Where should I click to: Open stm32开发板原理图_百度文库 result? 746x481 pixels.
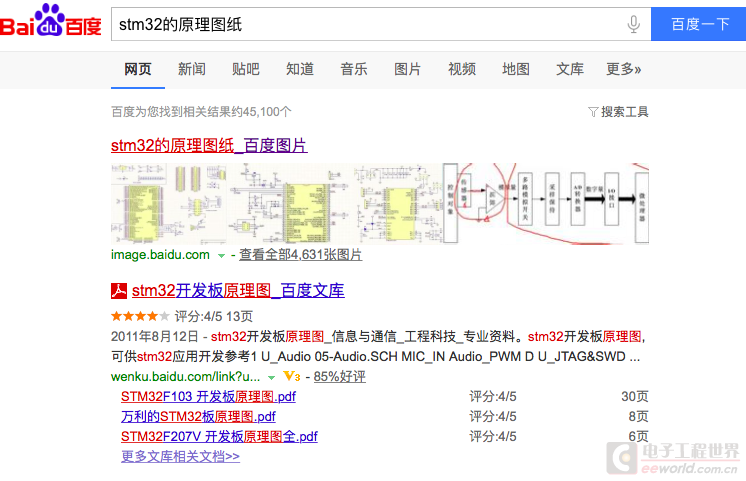238,291
